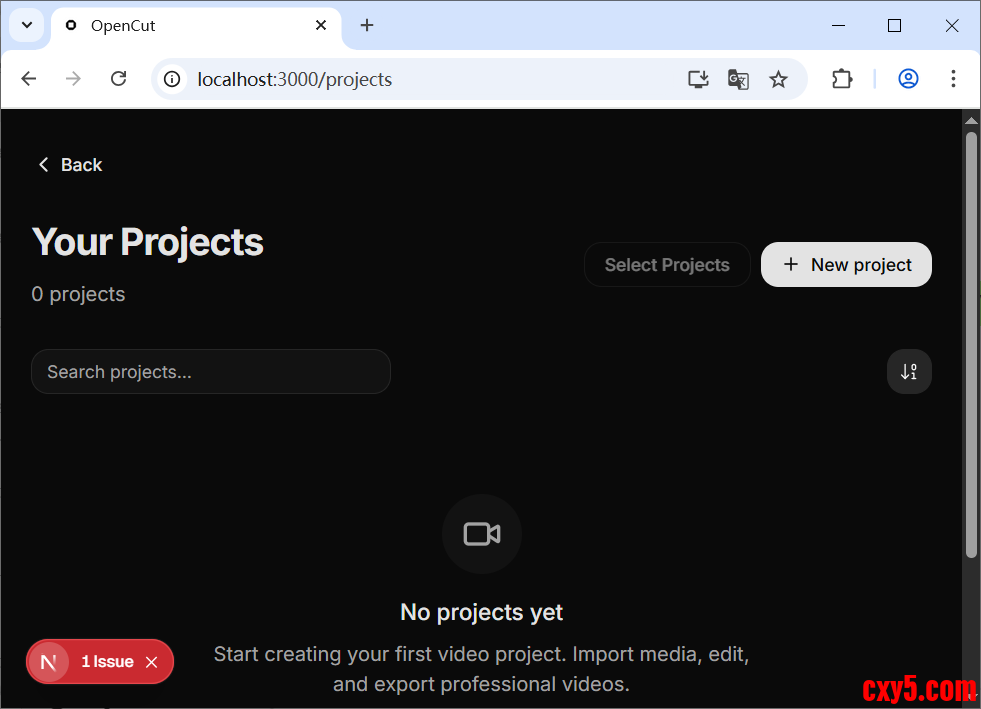Reload the projects page
The height and width of the screenshot is (709, 981).
(118, 79)
